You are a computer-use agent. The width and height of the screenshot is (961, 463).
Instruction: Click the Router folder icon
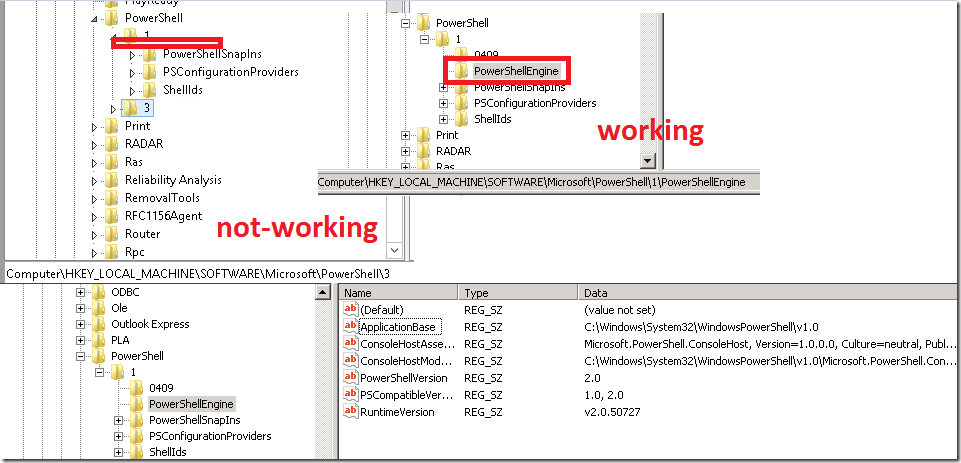tap(112, 234)
